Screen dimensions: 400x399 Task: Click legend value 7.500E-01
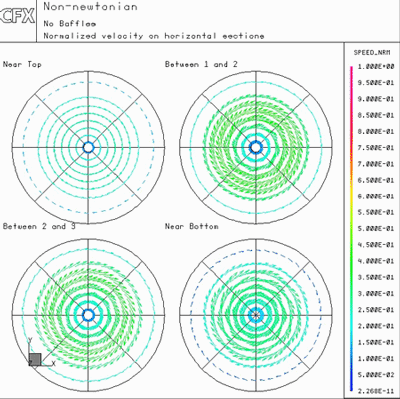click(x=376, y=148)
